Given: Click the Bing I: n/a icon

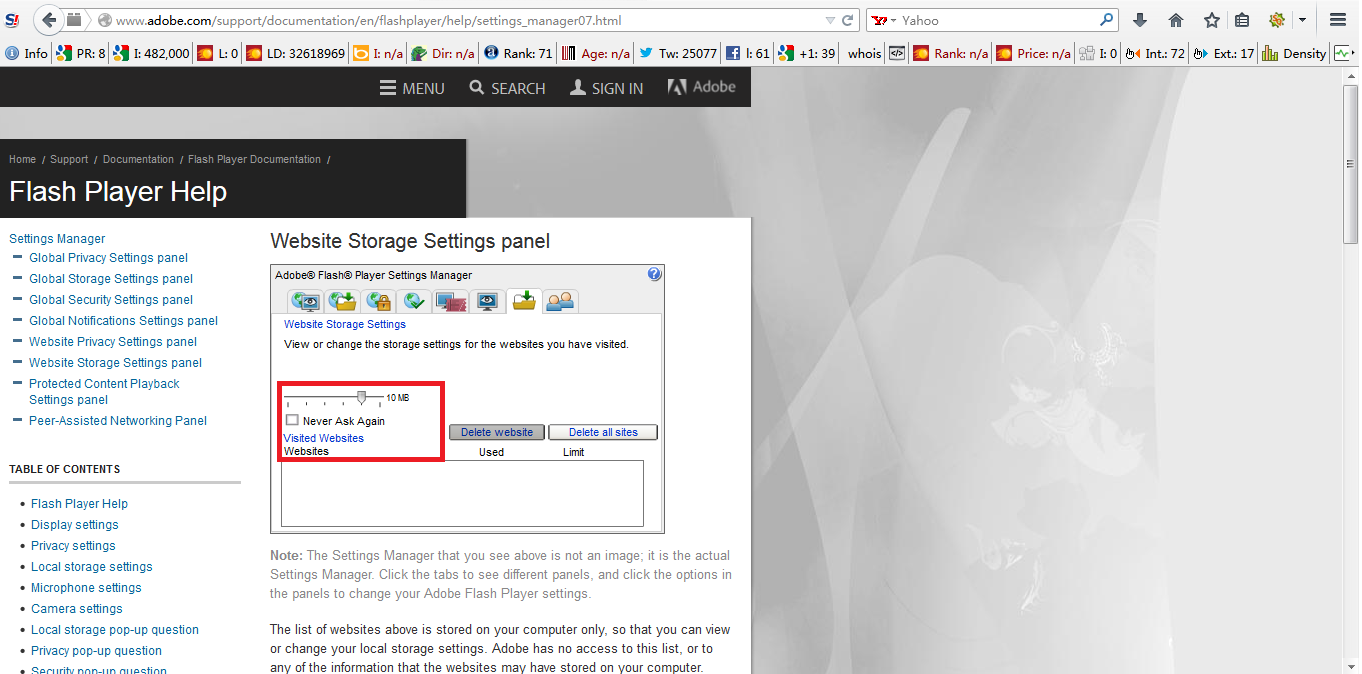Looking at the screenshot, I should 379,54.
